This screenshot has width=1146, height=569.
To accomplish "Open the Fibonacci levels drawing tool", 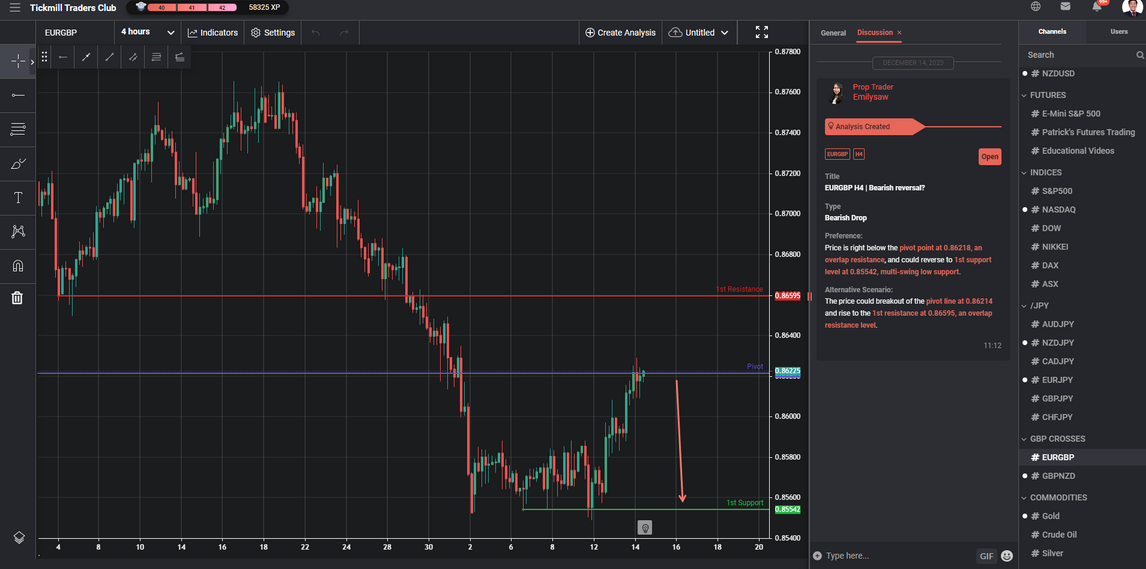I will pyautogui.click(x=18, y=129).
